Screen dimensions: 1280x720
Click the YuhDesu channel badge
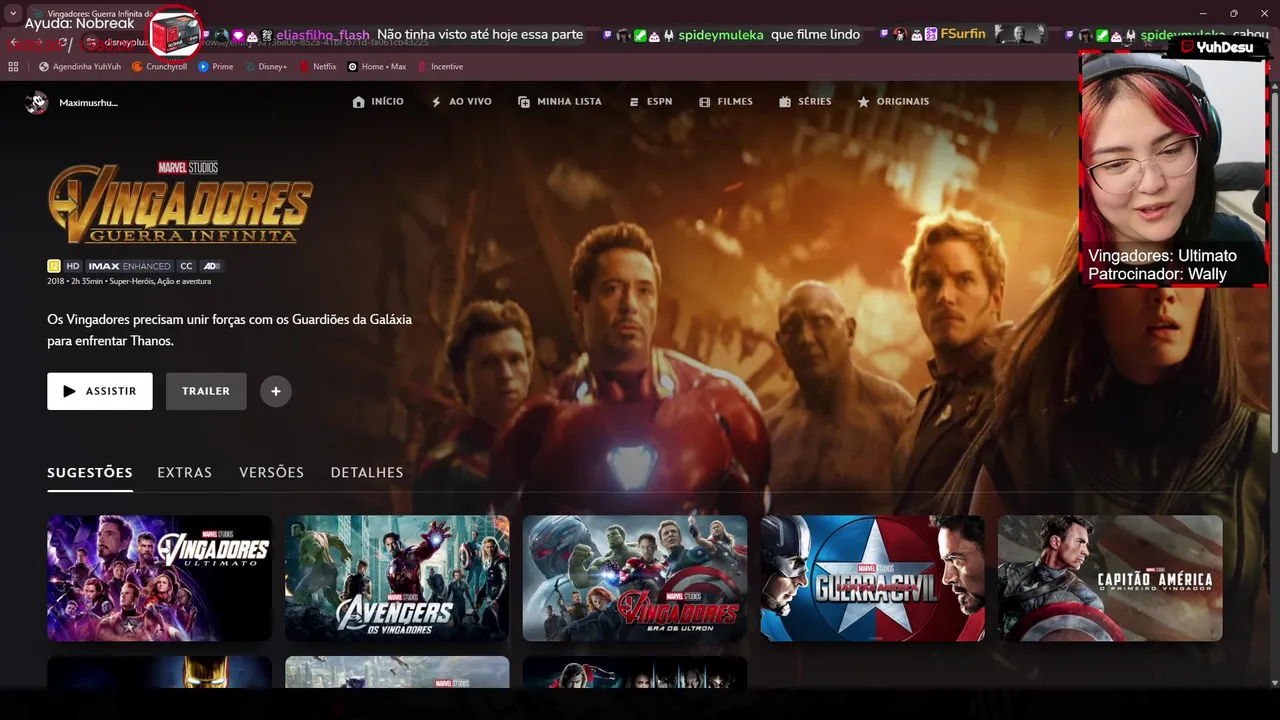point(1216,47)
